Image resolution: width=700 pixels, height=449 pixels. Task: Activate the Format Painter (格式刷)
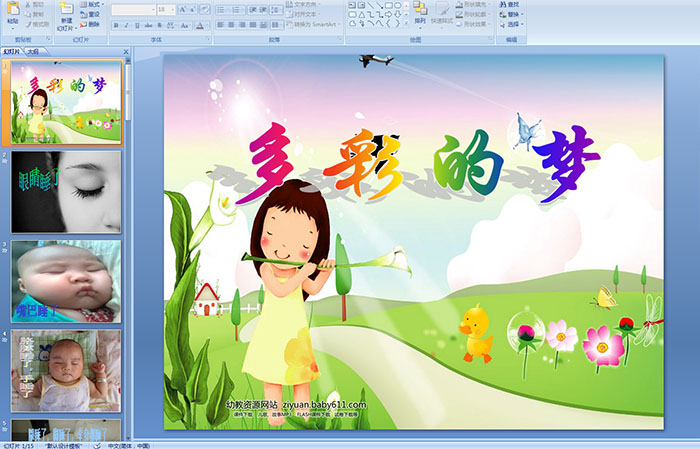coord(37,25)
